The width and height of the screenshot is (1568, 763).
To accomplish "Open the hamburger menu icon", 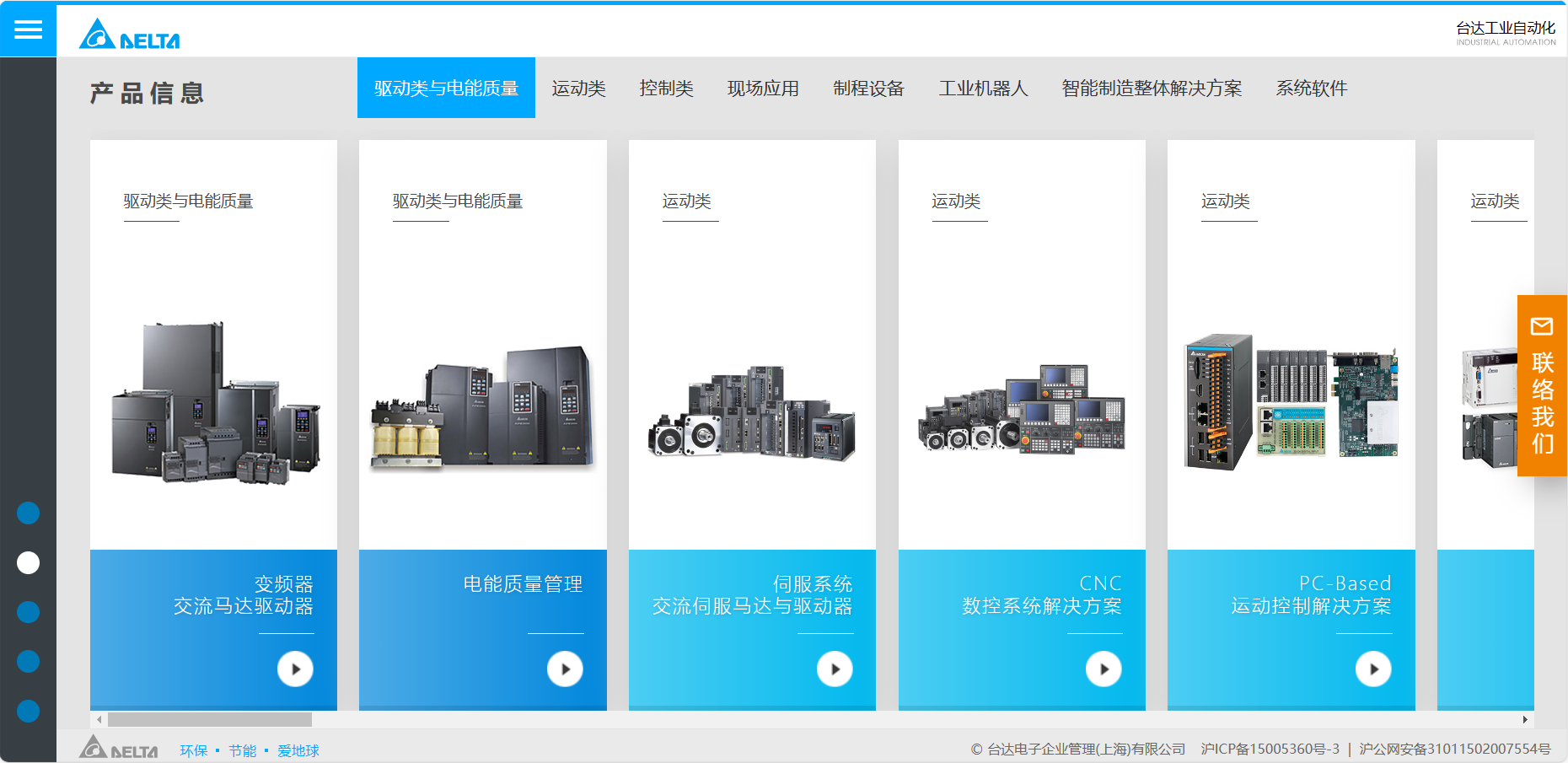I will (x=28, y=30).
